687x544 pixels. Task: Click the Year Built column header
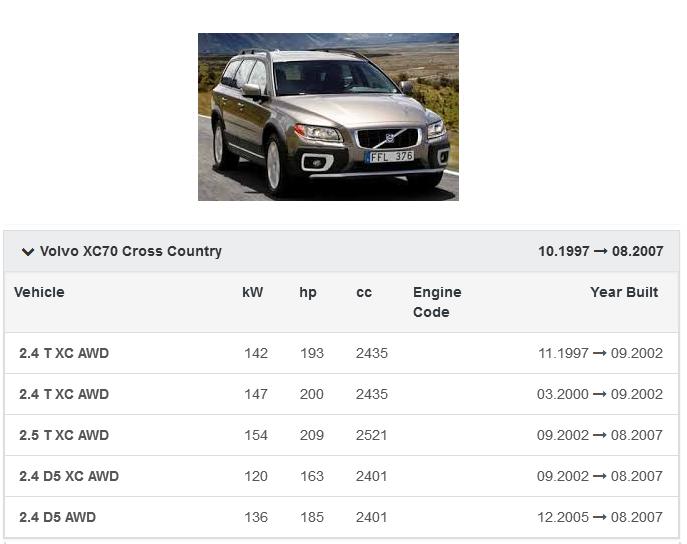624,292
